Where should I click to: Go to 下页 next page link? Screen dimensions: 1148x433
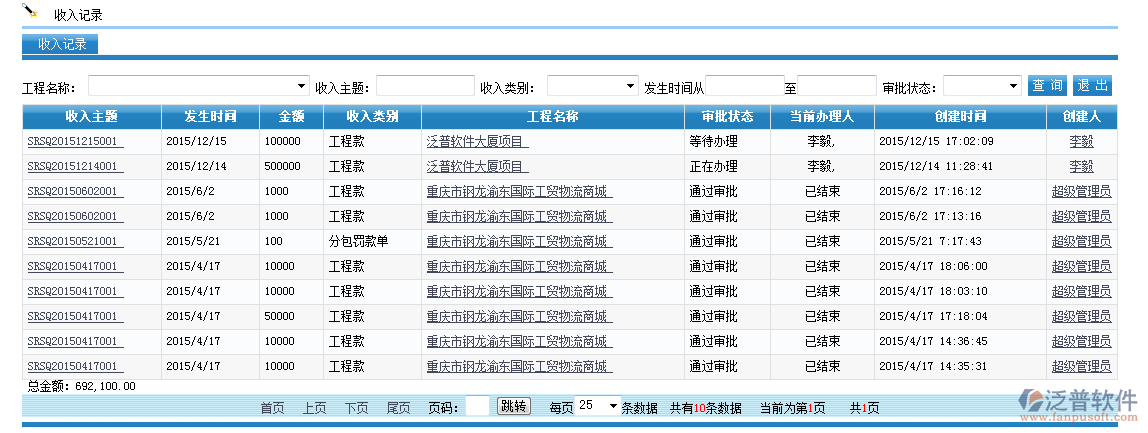click(356, 408)
